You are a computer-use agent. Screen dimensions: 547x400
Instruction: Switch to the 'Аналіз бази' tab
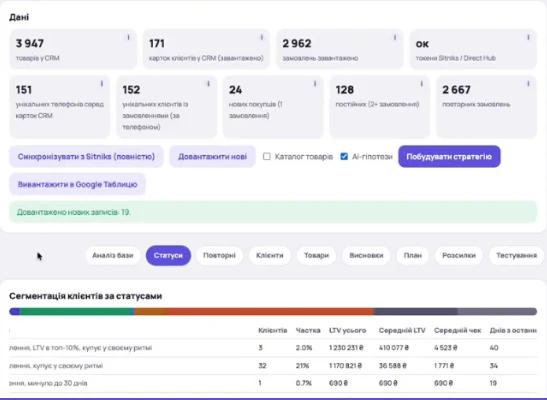point(113,255)
